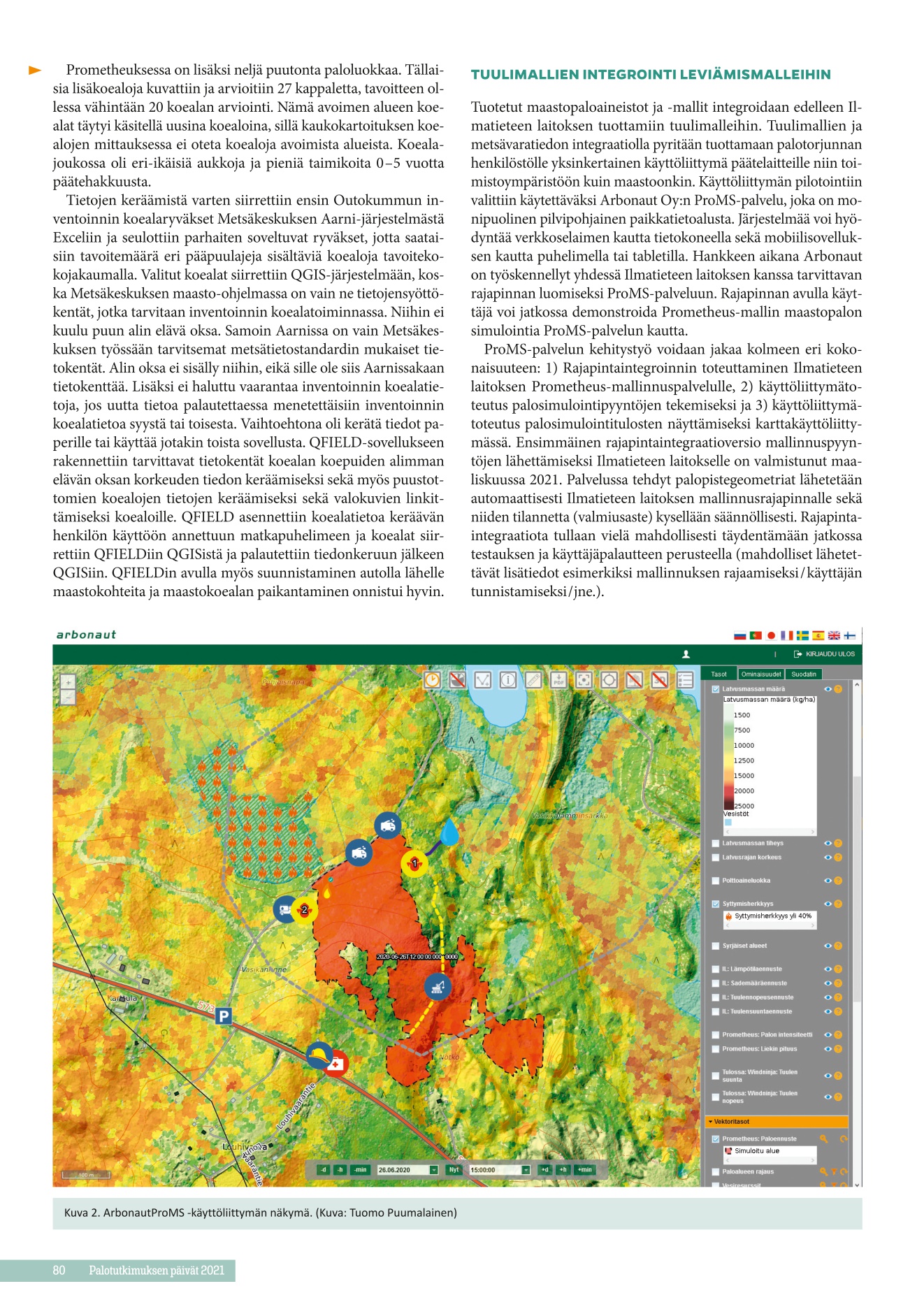Click the excavator marker inside the fire area

click(x=438, y=987)
